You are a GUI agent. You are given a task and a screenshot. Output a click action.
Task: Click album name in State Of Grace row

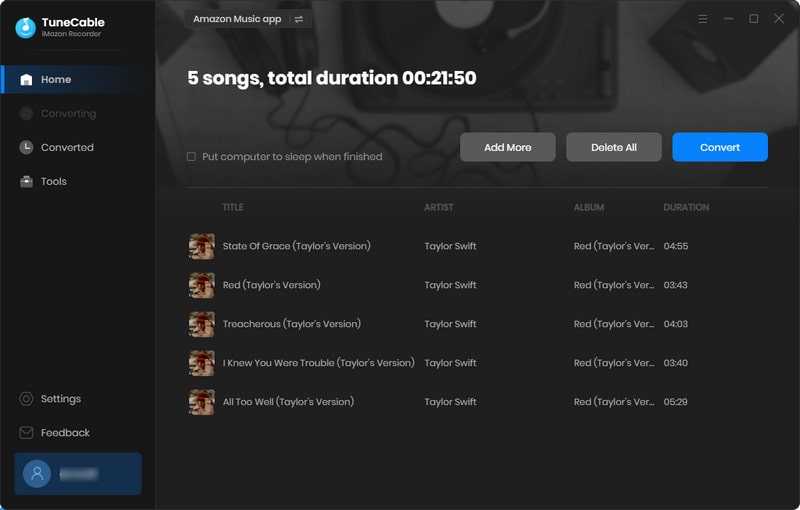(614, 246)
